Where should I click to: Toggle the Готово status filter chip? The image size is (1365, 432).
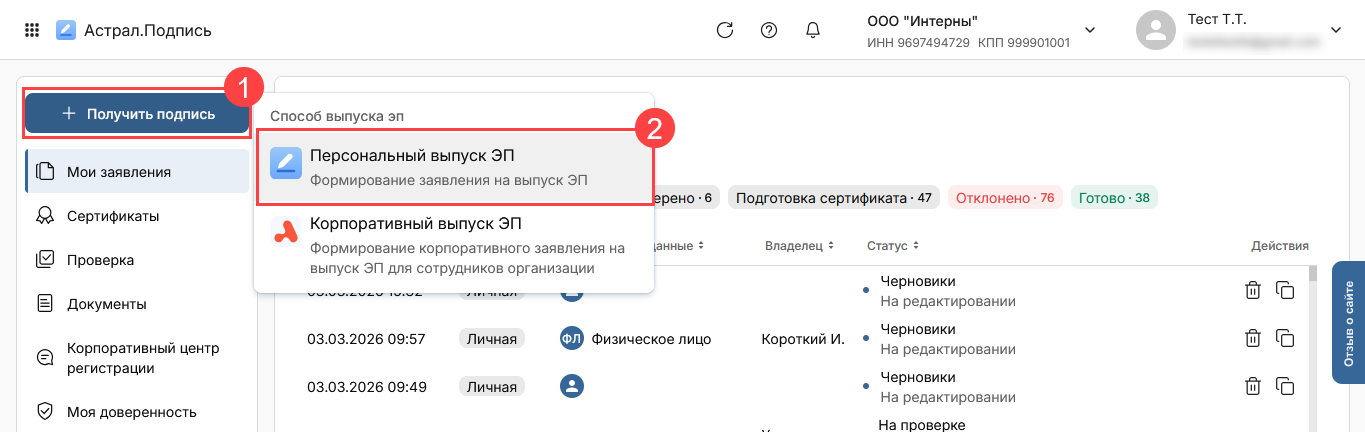[1114, 198]
